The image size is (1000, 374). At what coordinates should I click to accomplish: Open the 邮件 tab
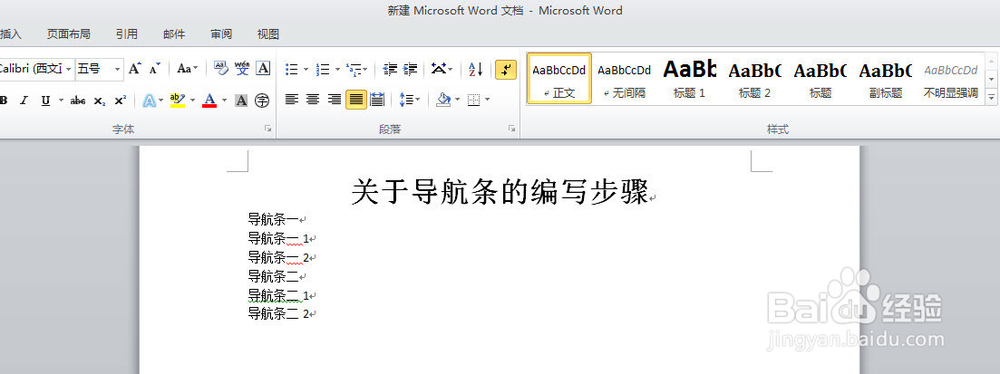(x=174, y=34)
